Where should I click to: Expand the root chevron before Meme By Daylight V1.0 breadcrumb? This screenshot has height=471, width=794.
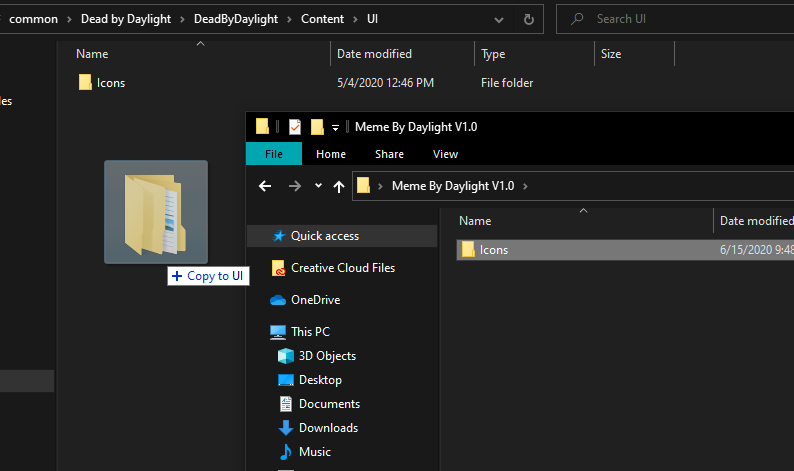[380, 186]
